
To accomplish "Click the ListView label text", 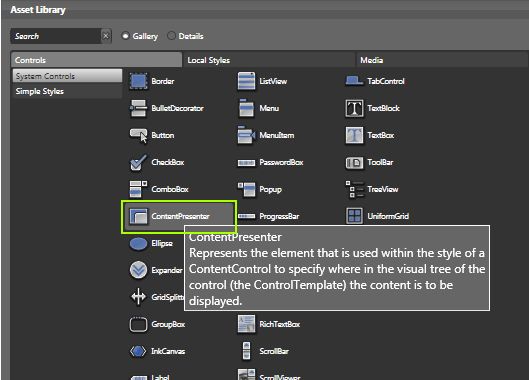I will (273, 81).
